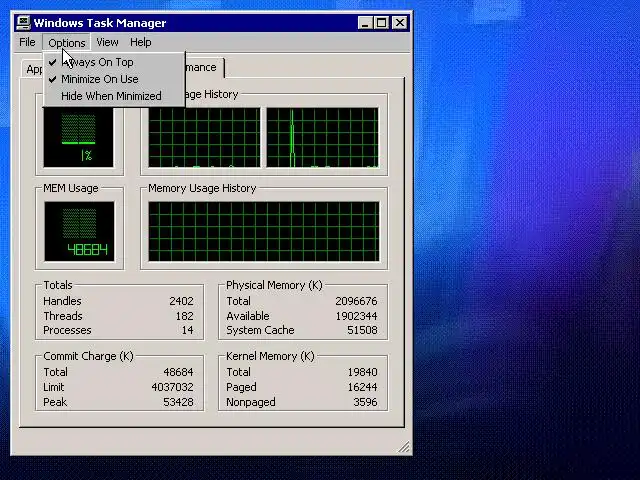Click the Memory Usage History label
640x480 pixels.
point(202,188)
